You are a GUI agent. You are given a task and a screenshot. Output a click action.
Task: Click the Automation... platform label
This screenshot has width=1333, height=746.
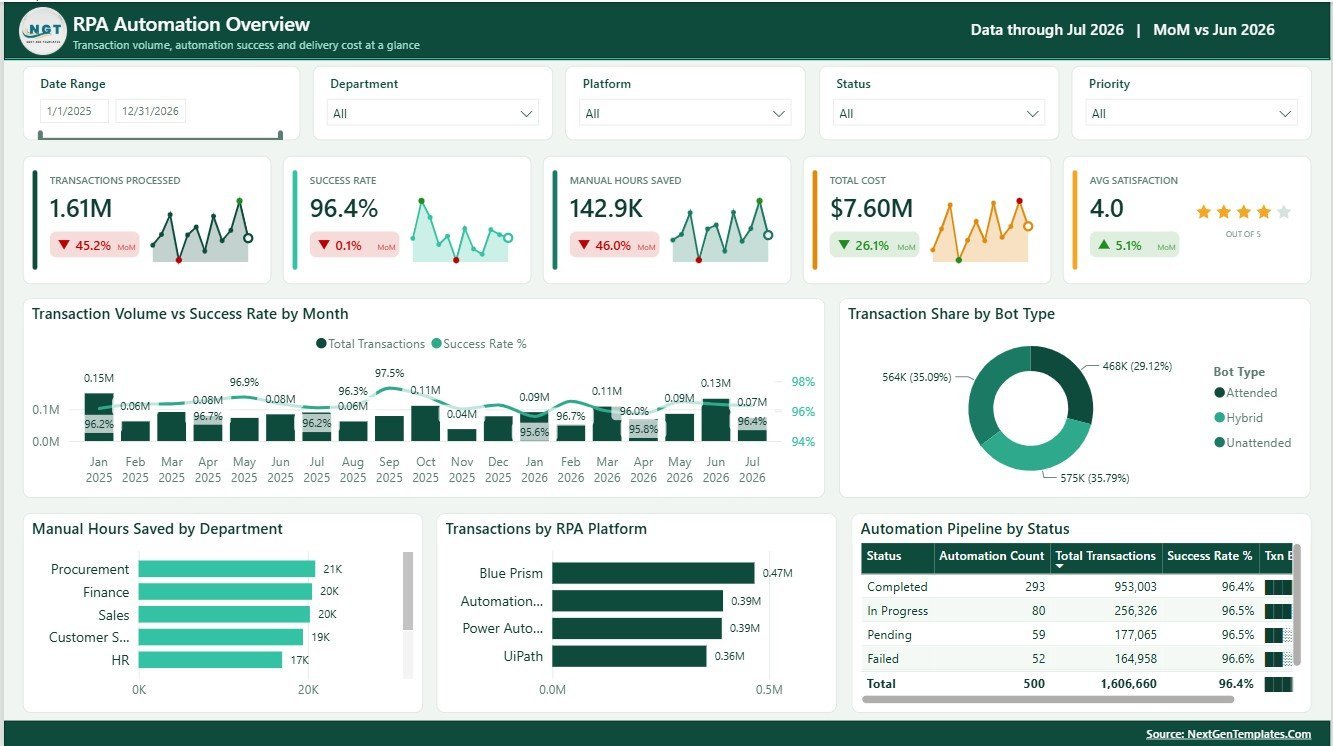(502, 601)
